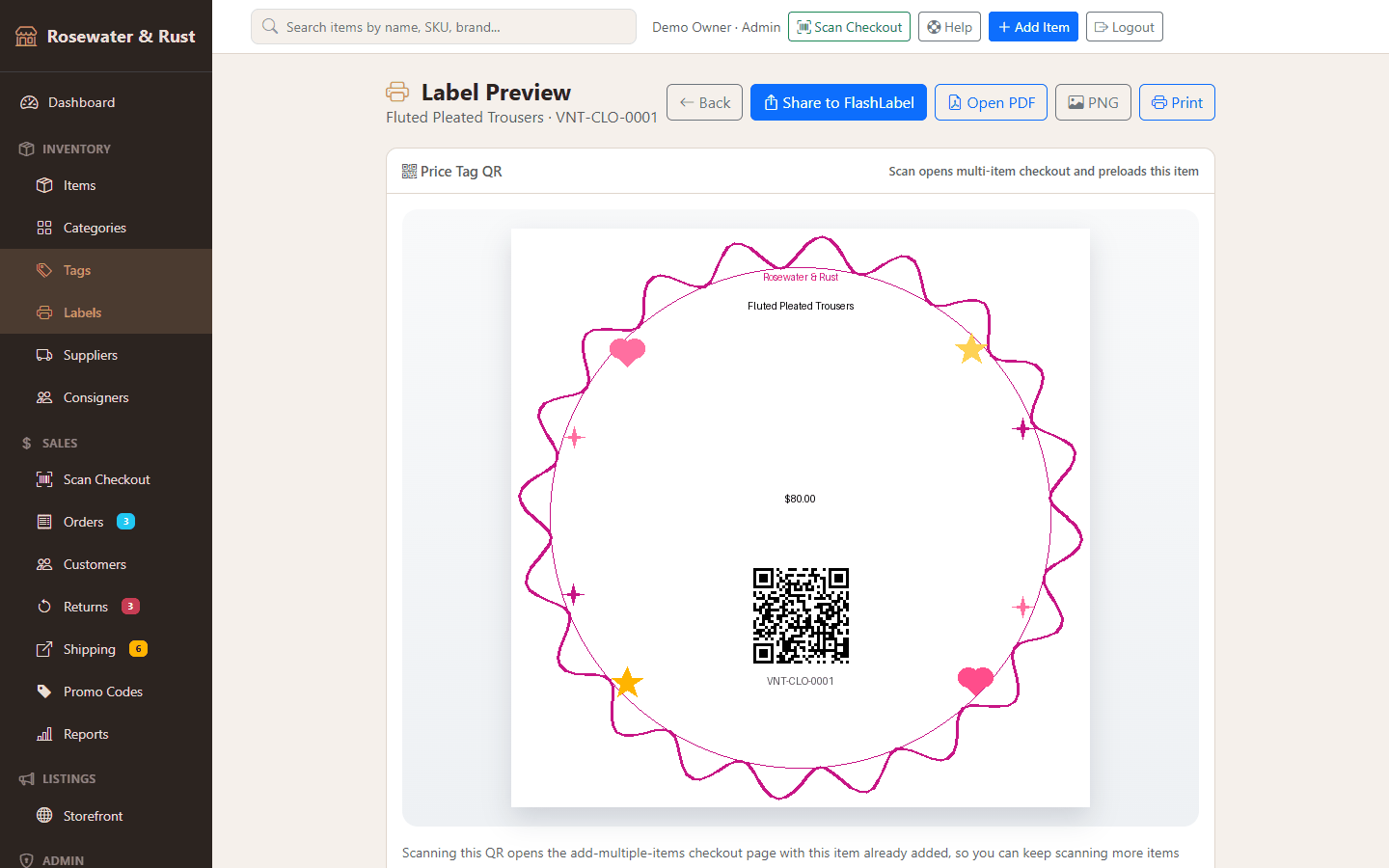
Task: Click the Add Item button
Action: [1033, 27]
